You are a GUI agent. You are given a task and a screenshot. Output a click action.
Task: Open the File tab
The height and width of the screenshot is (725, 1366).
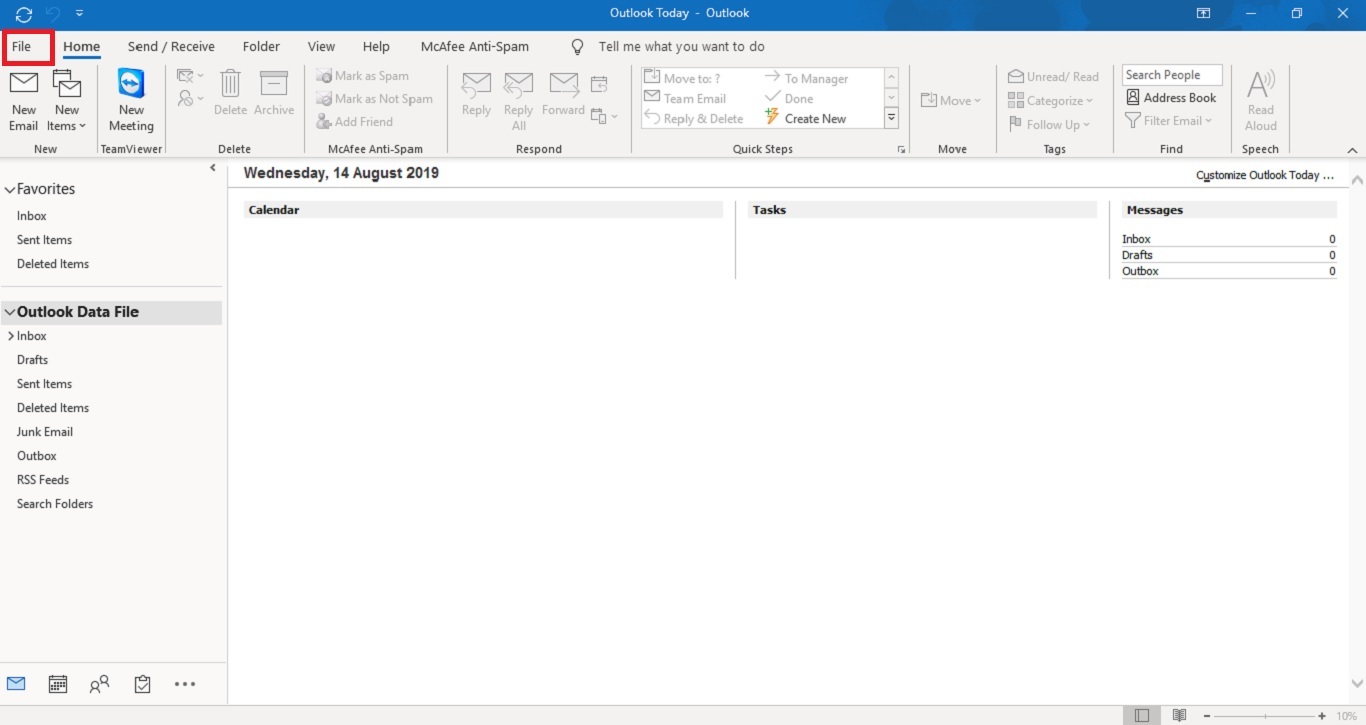click(21, 47)
